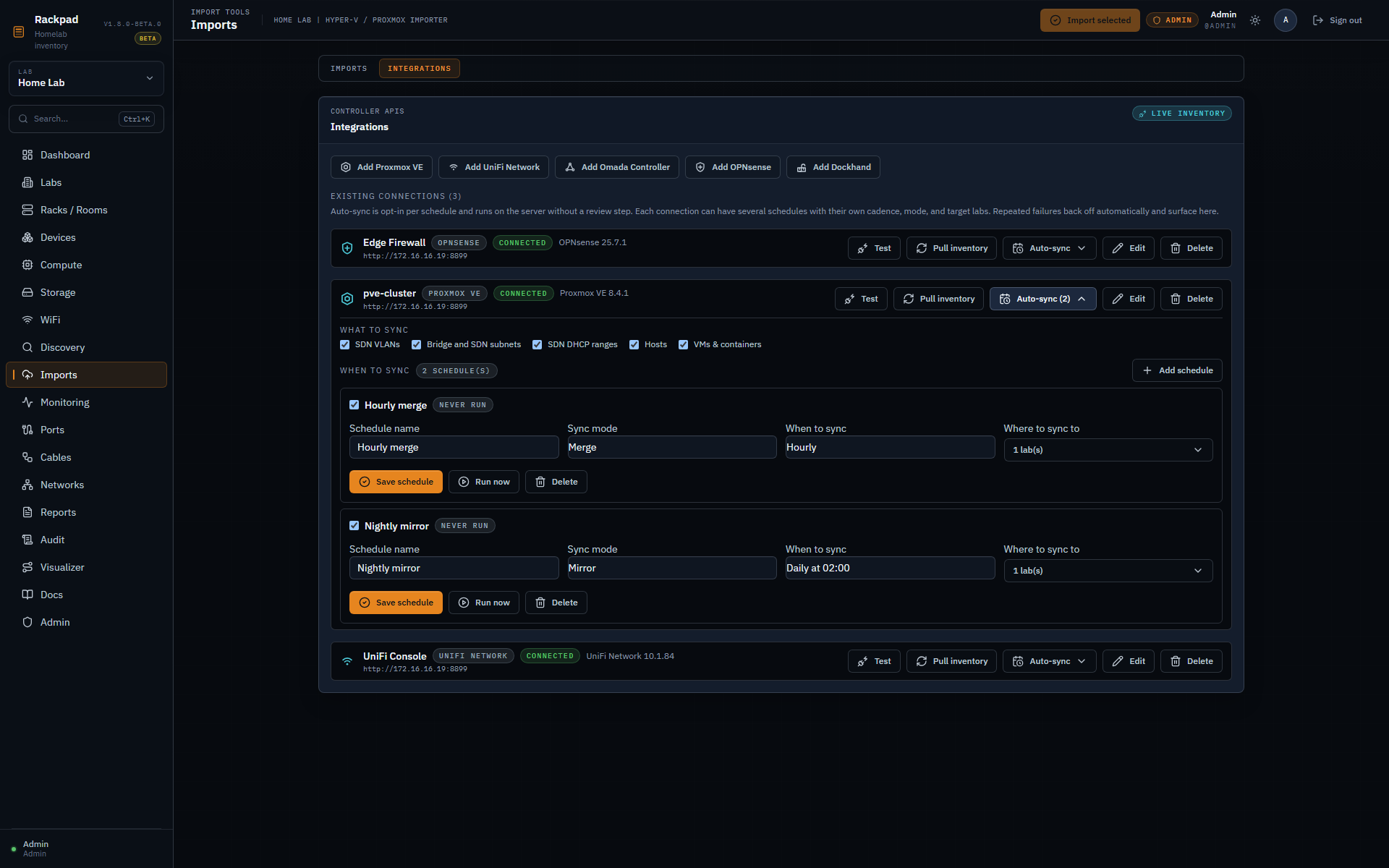Click the user avatar A icon
This screenshot has height=868, width=1389.
1286,20
